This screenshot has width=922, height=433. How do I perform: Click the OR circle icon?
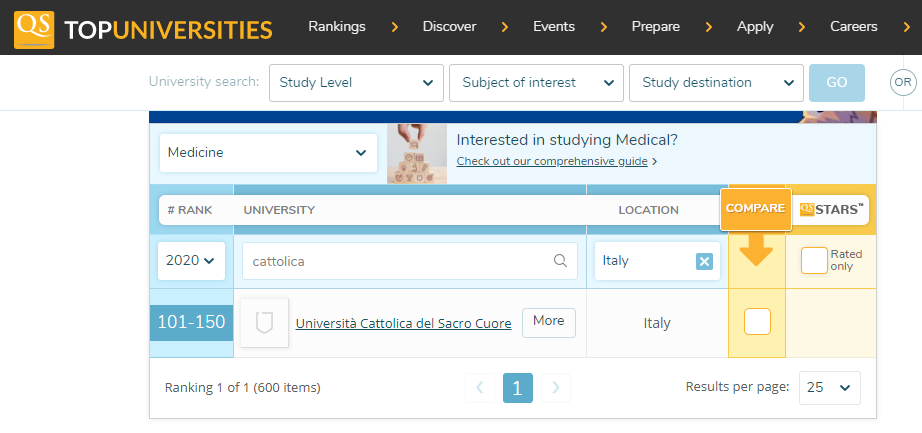pyautogui.click(x=903, y=83)
